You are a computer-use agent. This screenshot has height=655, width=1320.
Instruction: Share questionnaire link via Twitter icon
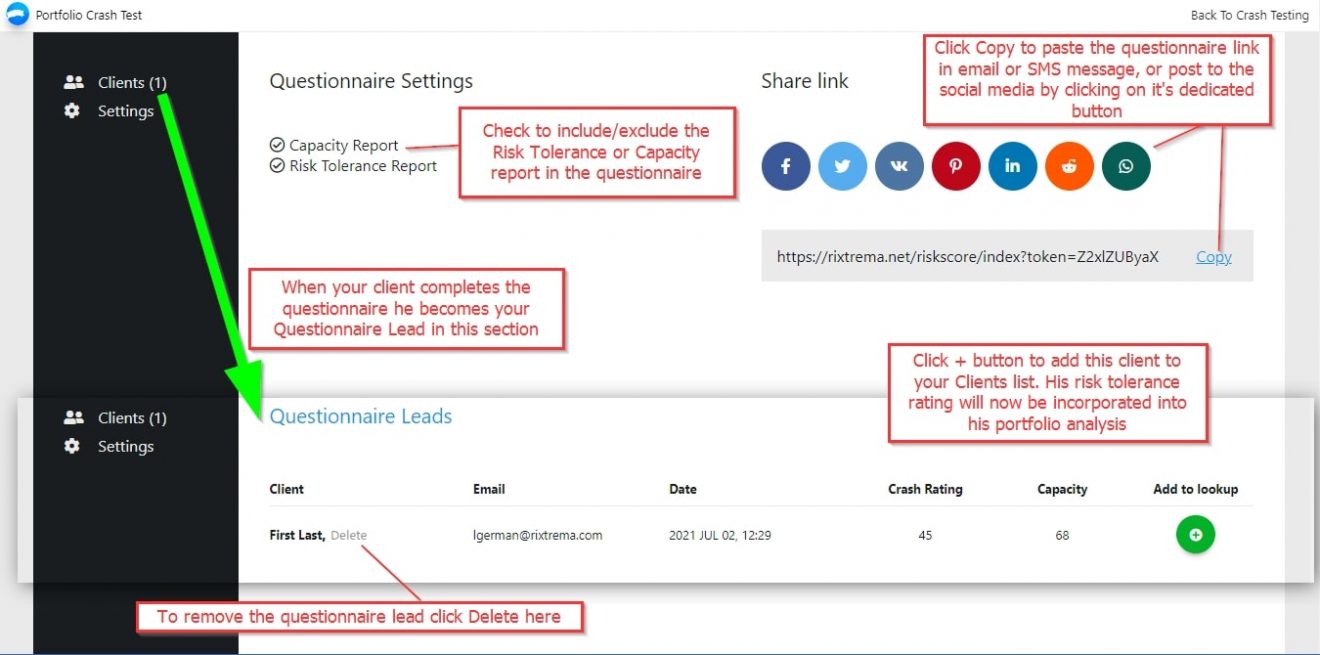842,166
